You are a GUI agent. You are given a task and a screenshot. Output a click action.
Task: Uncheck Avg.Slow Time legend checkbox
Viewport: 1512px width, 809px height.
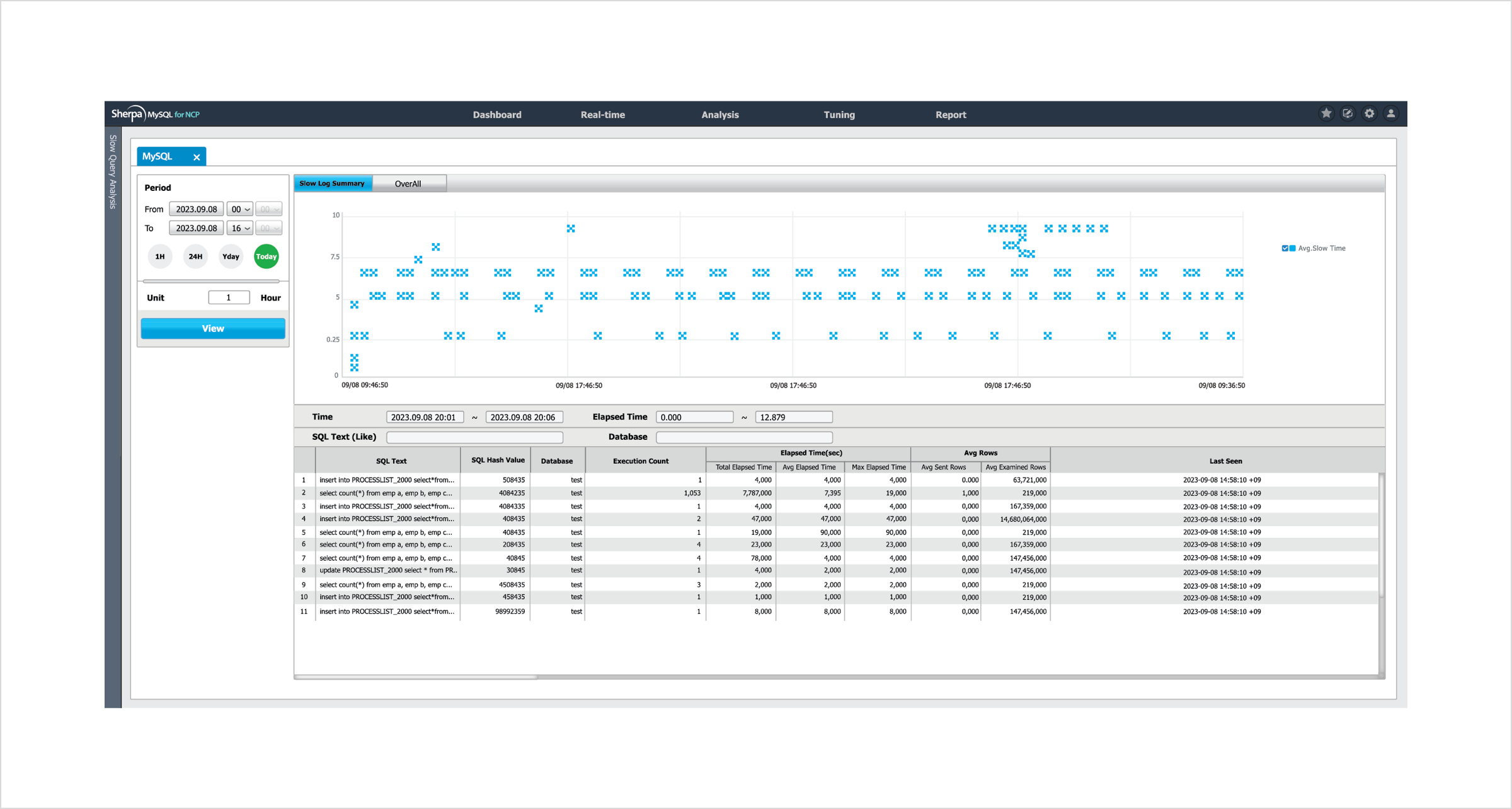click(x=1285, y=248)
